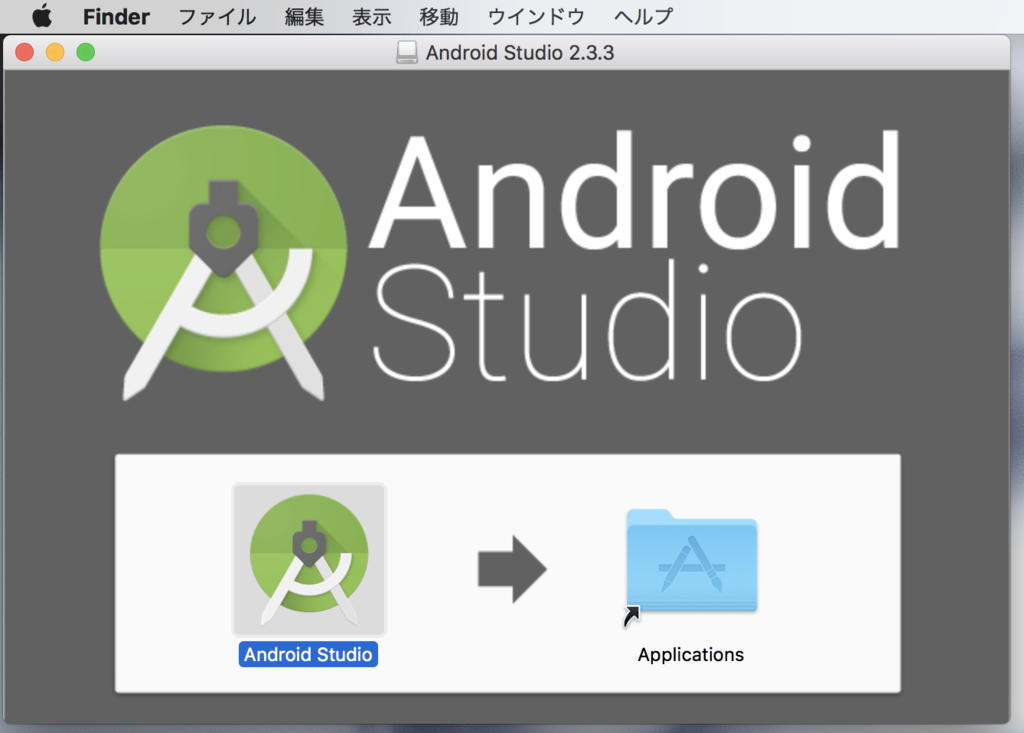The image size is (1024, 733).
Task: Open the ヘルプ menu
Action: point(643,17)
